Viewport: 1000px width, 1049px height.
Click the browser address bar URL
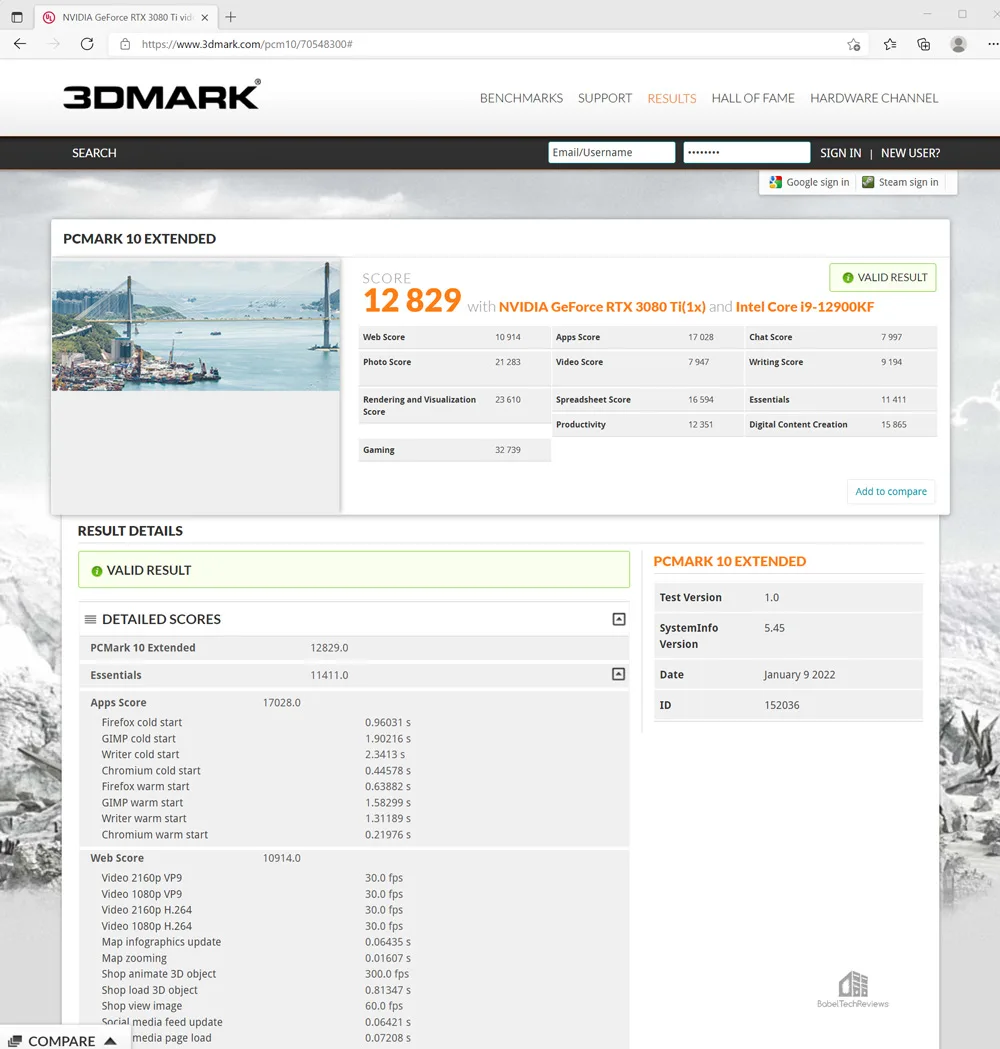pyautogui.click(x=247, y=44)
